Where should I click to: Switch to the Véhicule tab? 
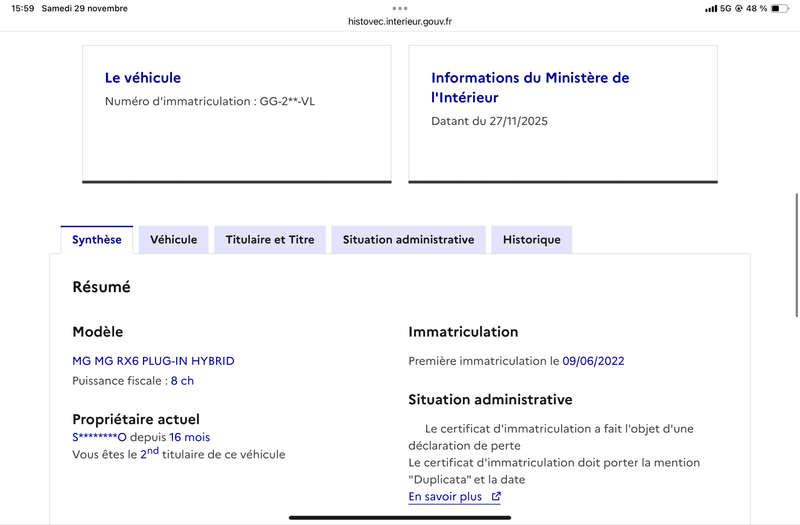pyautogui.click(x=174, y=240)
